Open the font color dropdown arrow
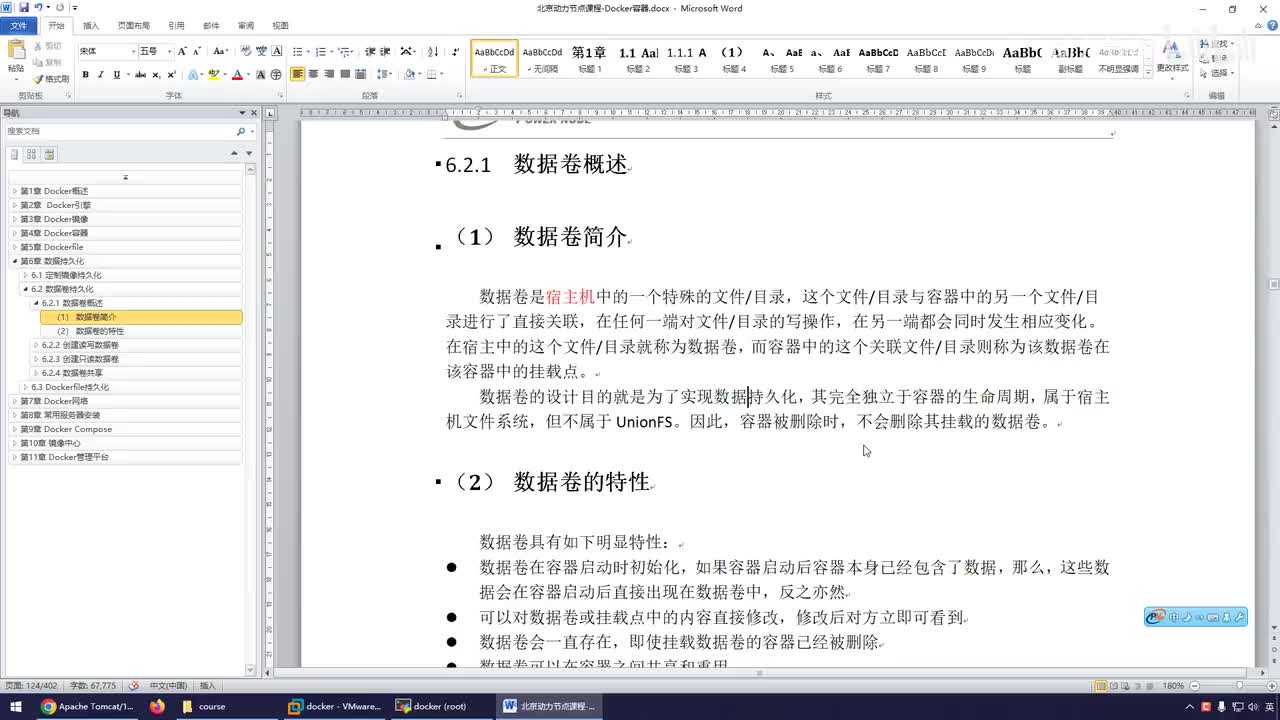 (x=247, y=75)
